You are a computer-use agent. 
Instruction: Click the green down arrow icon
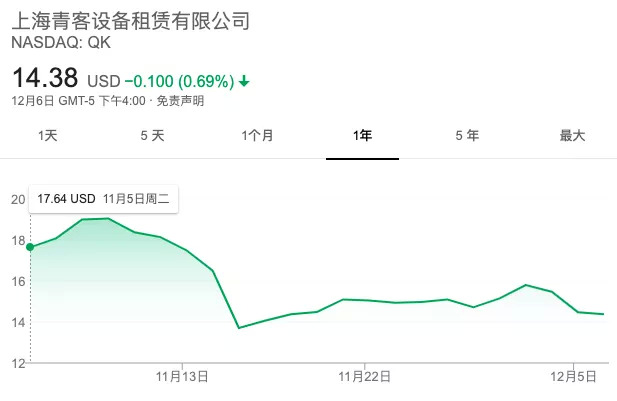pyautogui.click(x=245, y=80)
